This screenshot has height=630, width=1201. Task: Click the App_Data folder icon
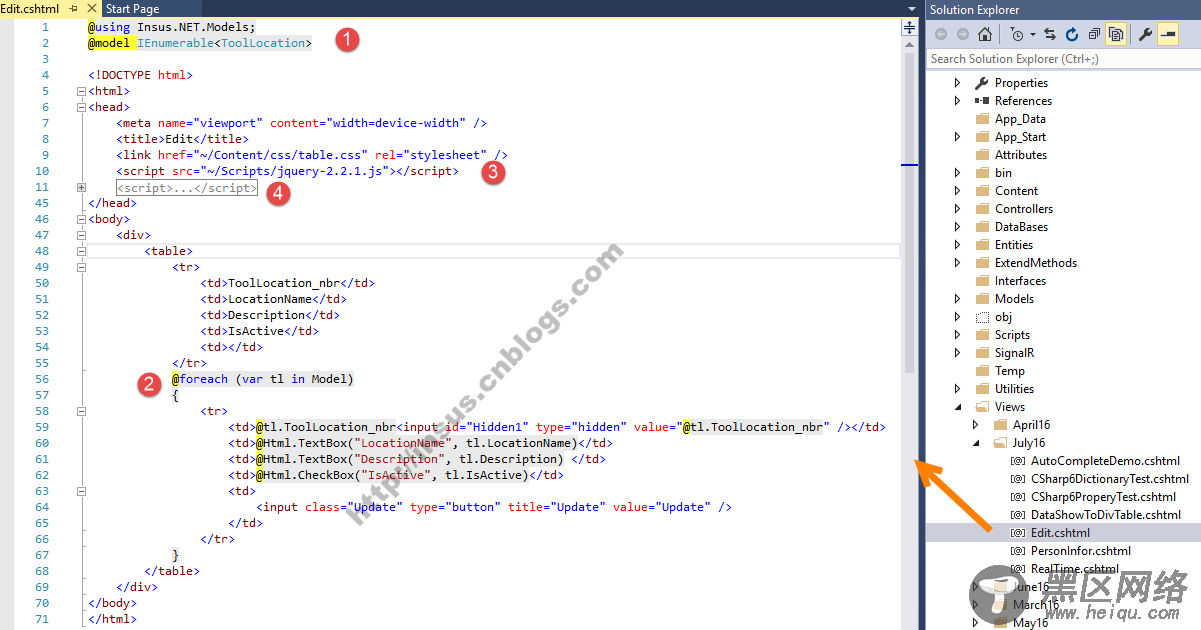981,119
